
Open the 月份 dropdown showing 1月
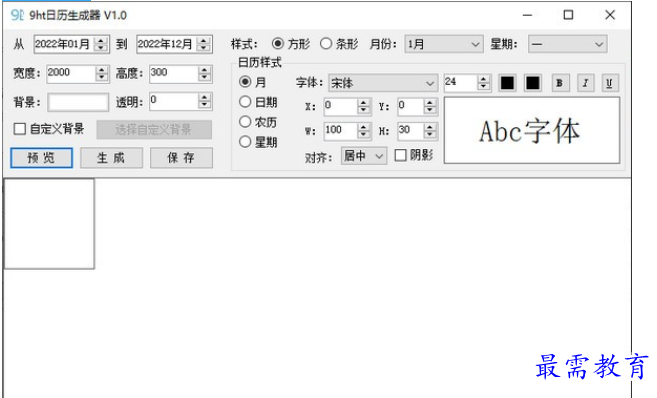point(444,44)
